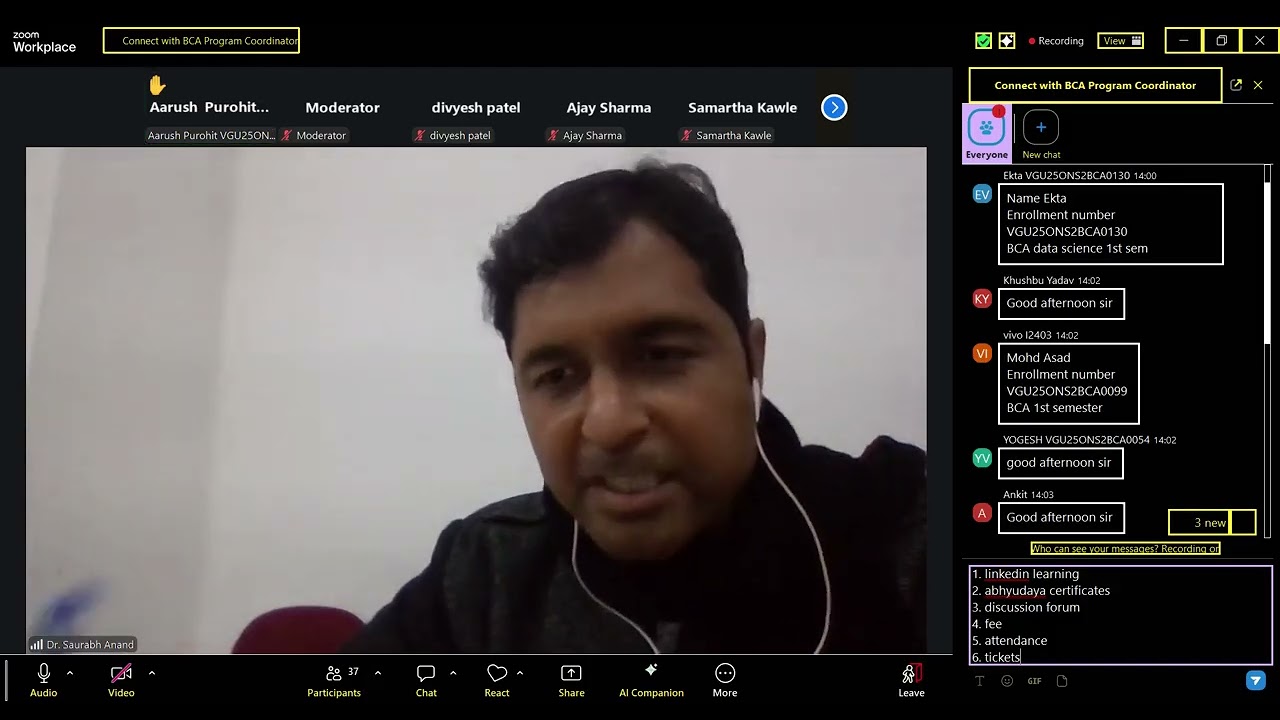The width and height of the screenshot is (1280, 720).
Task: Jump to the 3 new messages
Action: (1211, 522)
